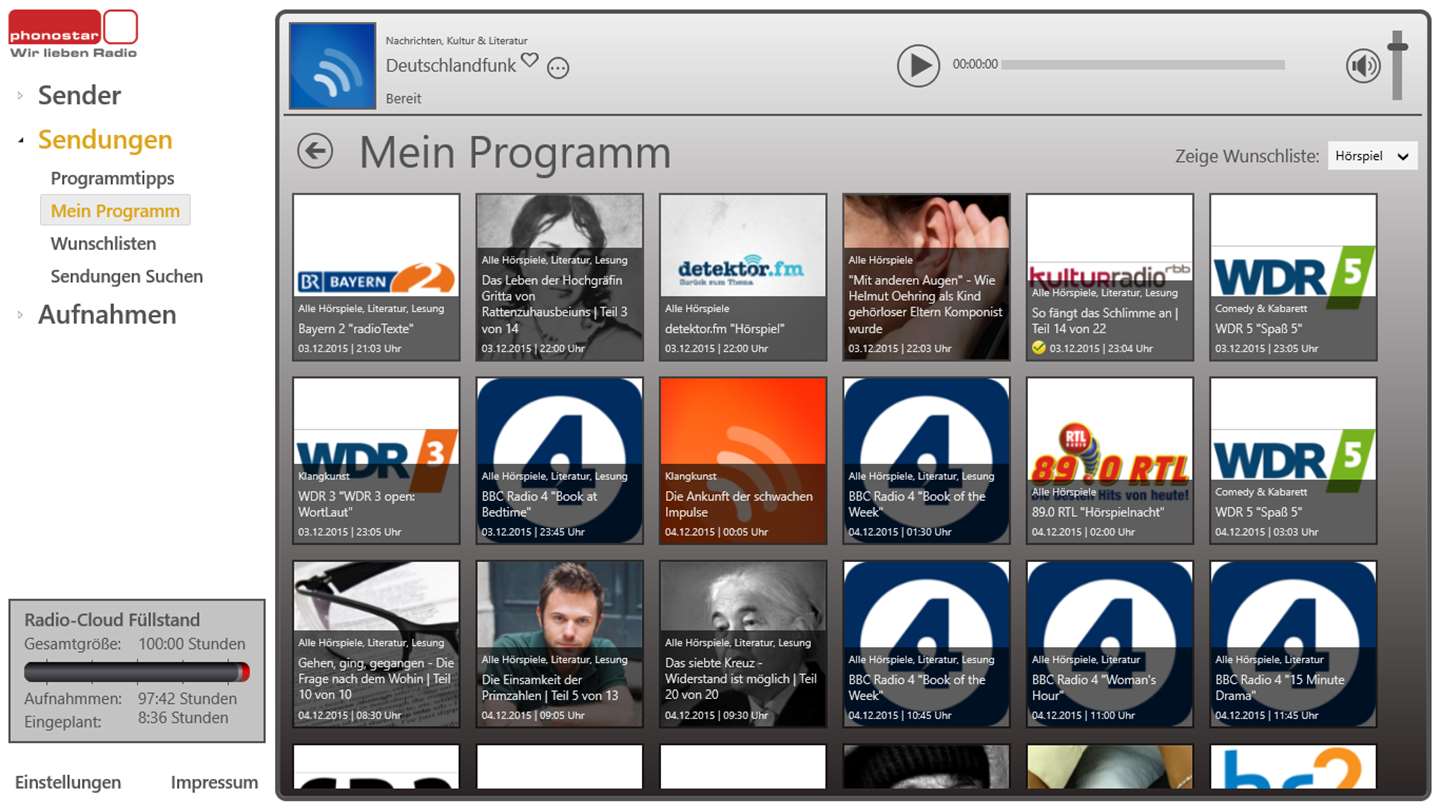
Task: Click the play button in the player bar
Action: 918,66
